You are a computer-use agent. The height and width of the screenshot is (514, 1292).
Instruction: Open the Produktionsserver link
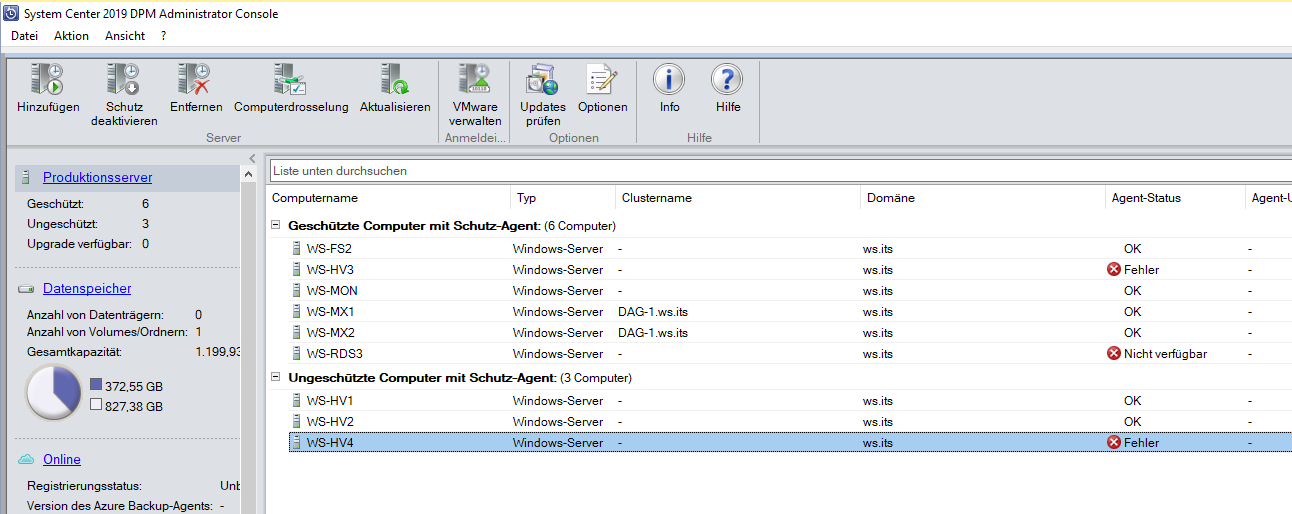pyautogui.click(x=97, y=178)
